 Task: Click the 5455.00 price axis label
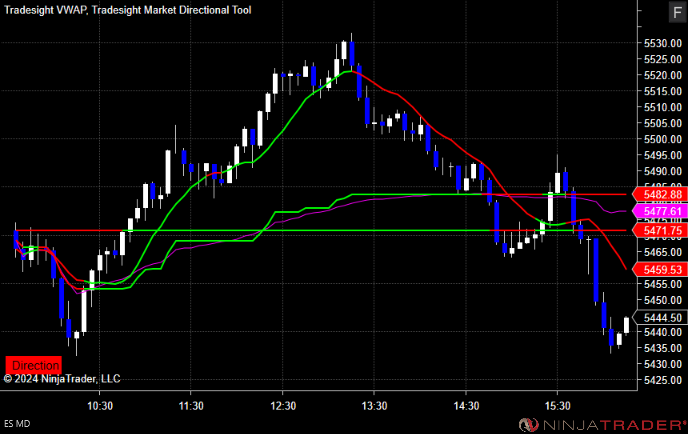(x=663, y=284)
